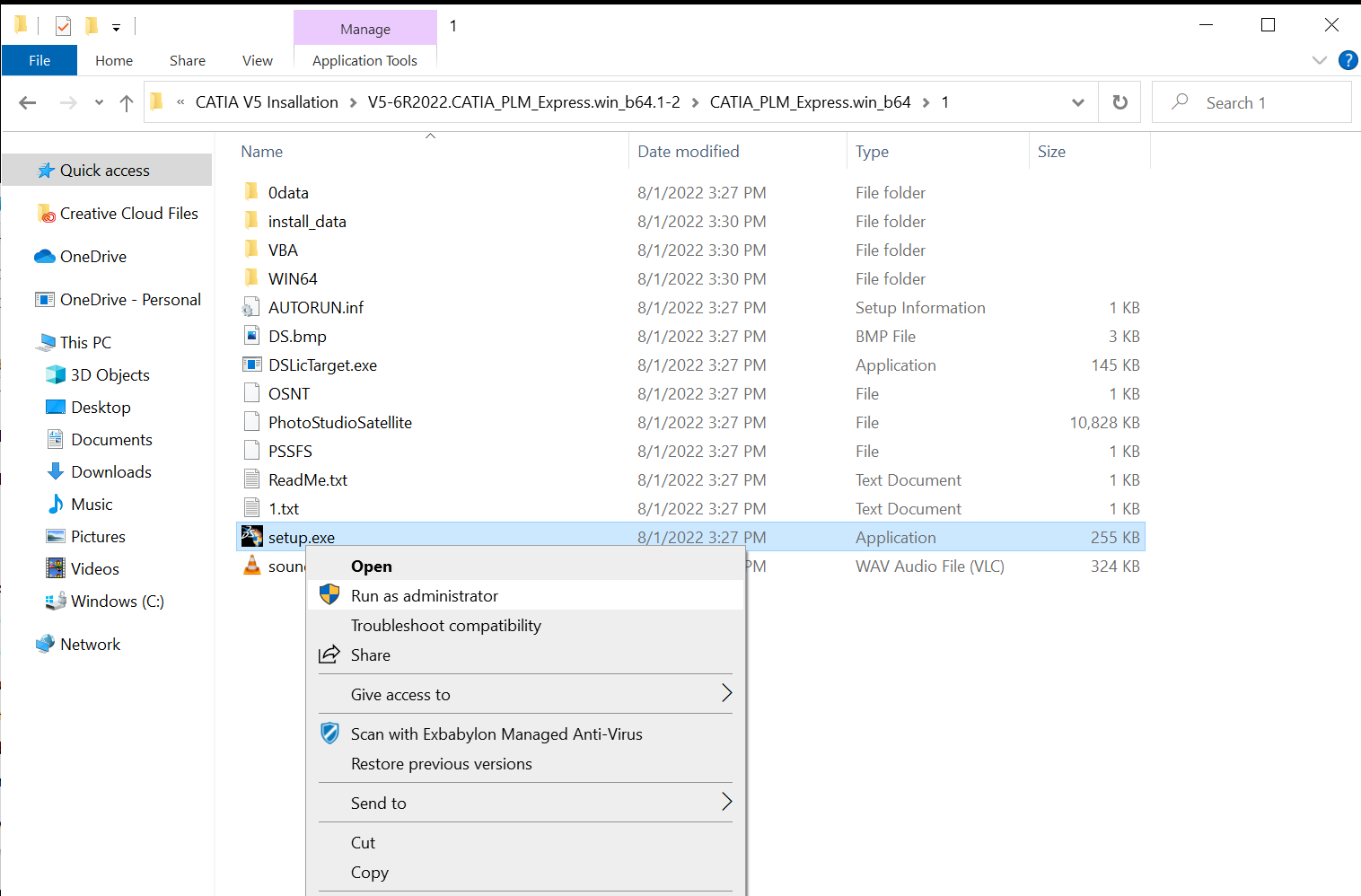Screen dimensions: 1361x896
Task: Click the Network icon in sidebar
Action: (x=45, y=644)
